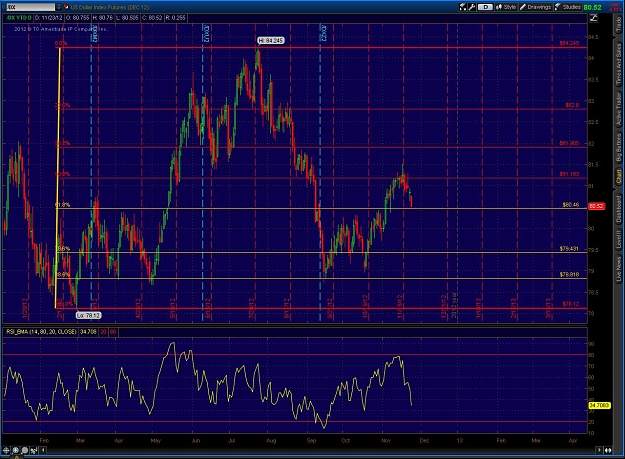Open the Times And Sales side tab
The image size is (625, 459).
(x=619, y=64)
